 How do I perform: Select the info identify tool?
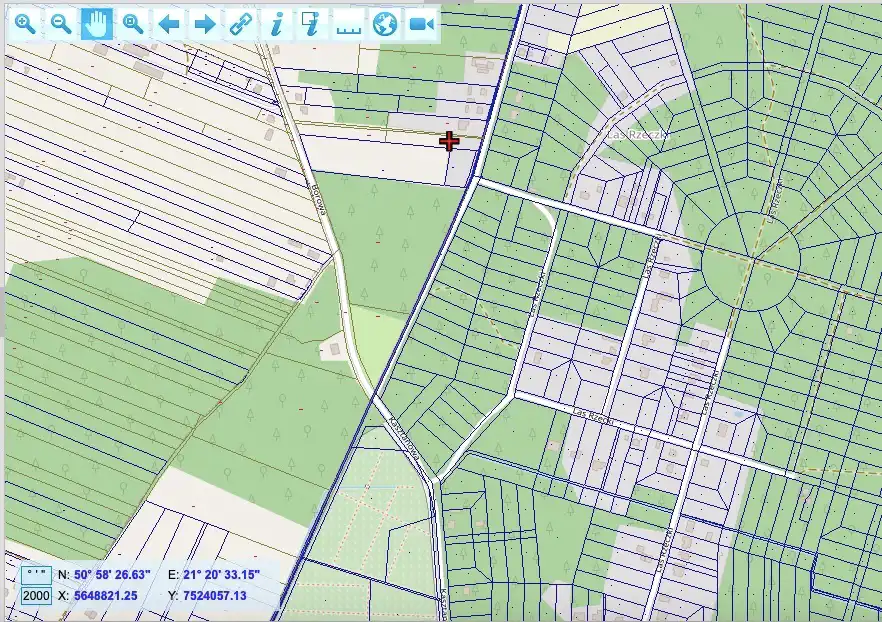click(x=277, y=24)
